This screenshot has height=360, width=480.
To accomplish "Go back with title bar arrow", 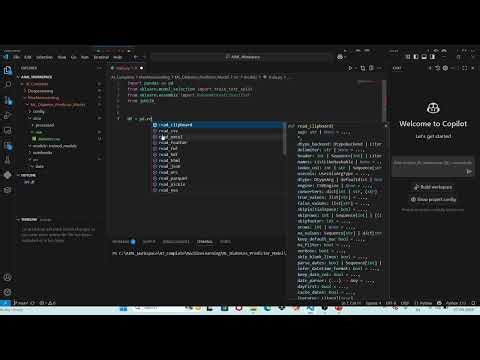I will tap(136, 57).
